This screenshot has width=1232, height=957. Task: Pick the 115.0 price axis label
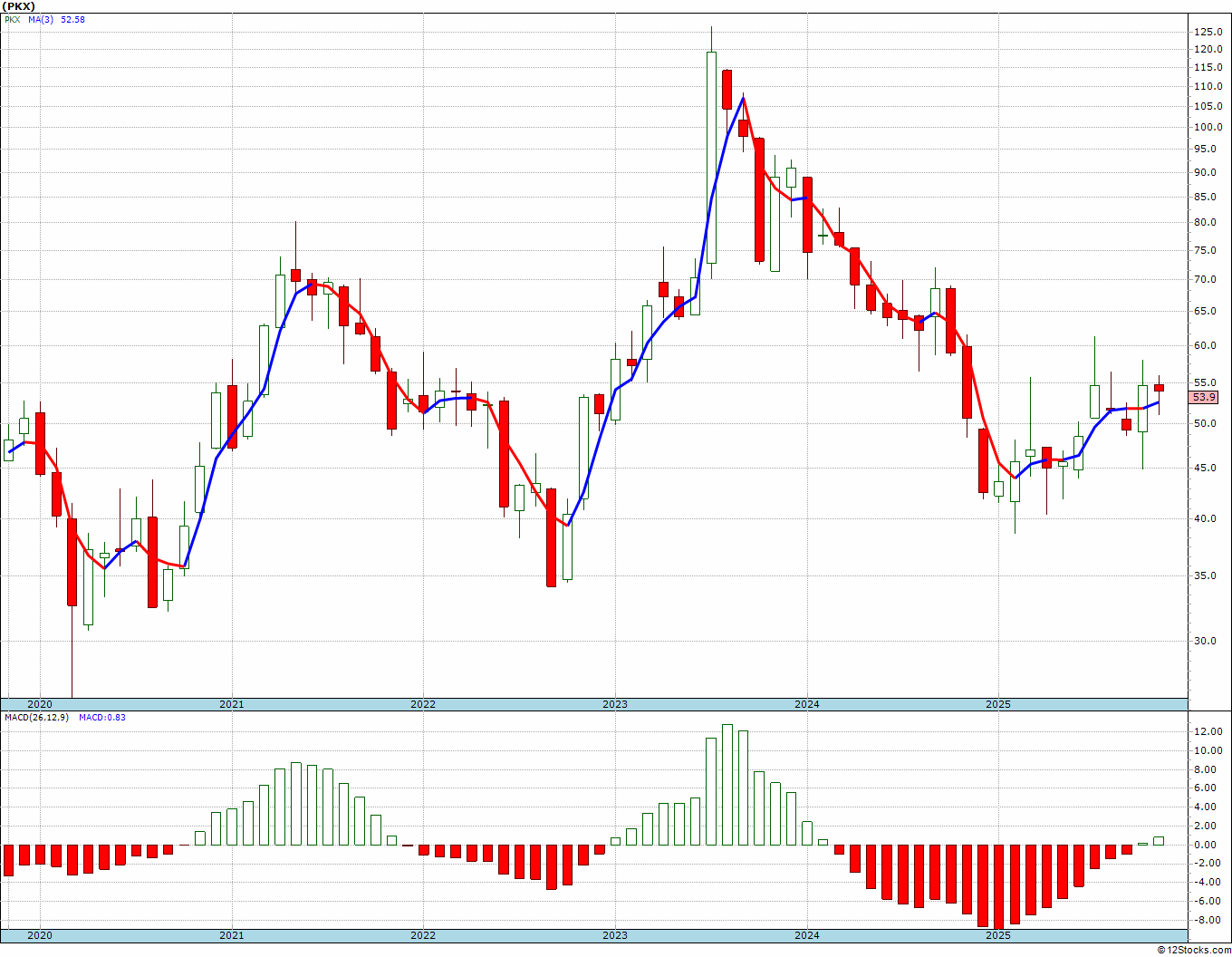[1208, 67]
